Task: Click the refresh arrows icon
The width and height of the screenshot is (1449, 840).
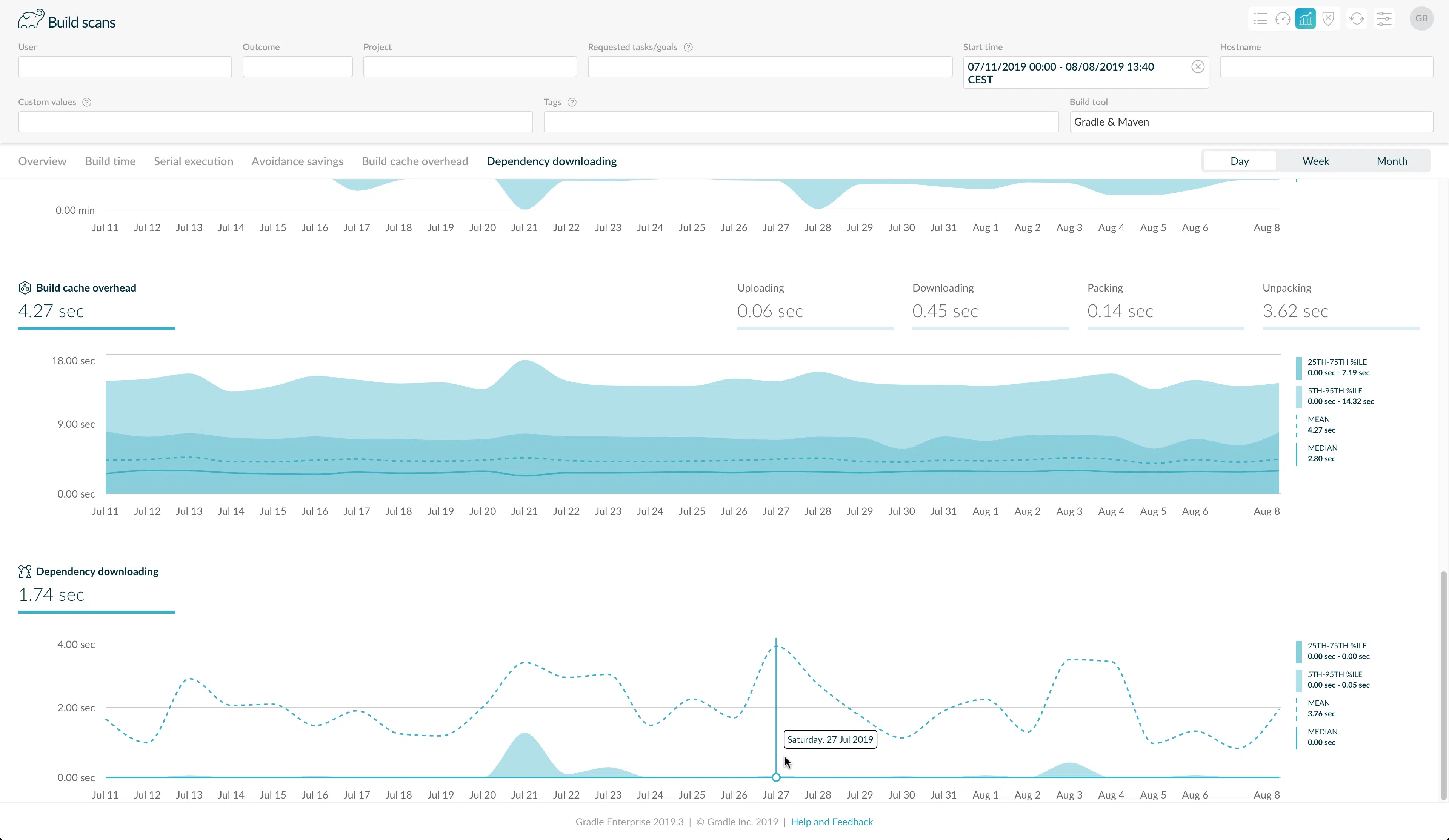Action: click(1357, 19)
